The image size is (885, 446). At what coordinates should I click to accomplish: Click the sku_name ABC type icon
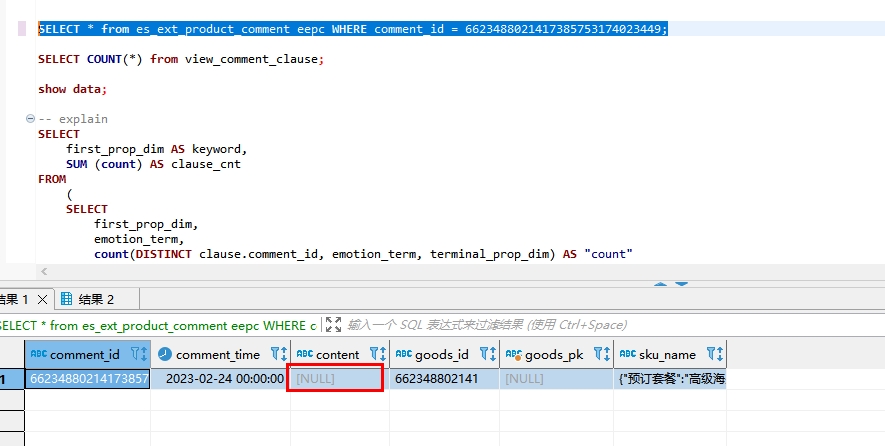pos(628,354)
